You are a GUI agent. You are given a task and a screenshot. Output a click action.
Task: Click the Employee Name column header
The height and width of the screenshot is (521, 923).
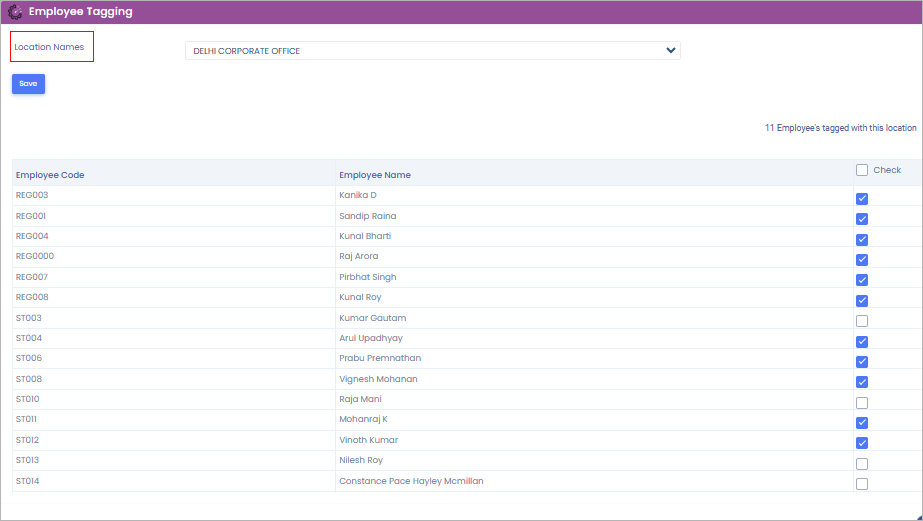375,175
